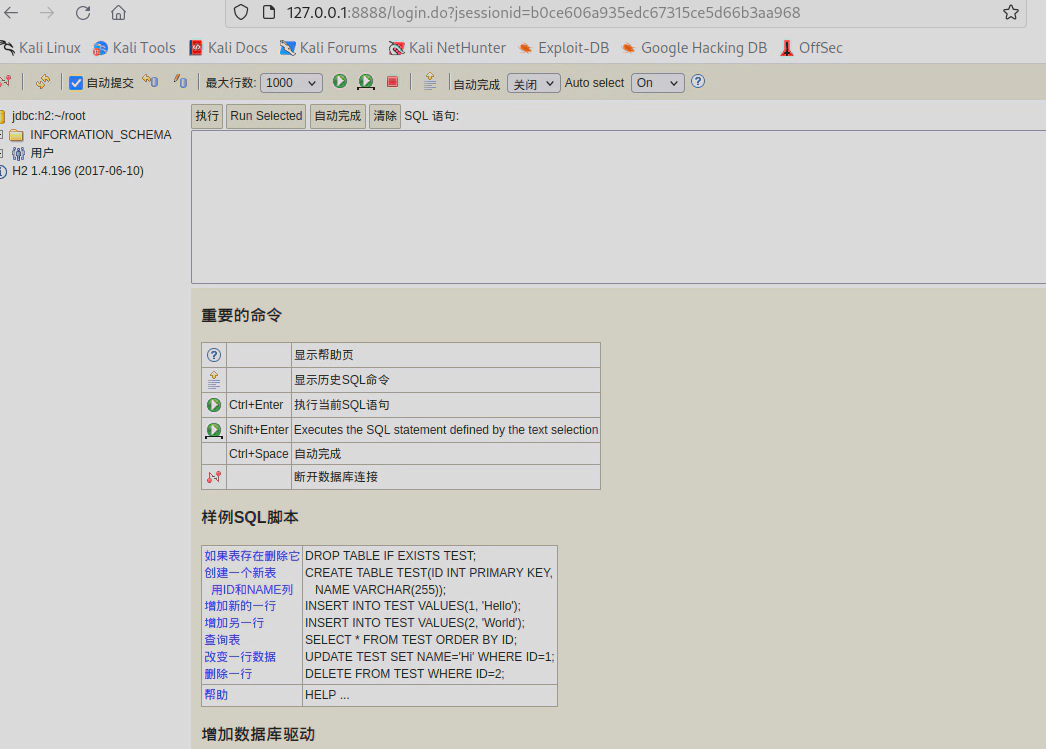Click the run selected toolbar icon
The width and height of the screenshot is (1046, 749).
(x=366, y=82)
